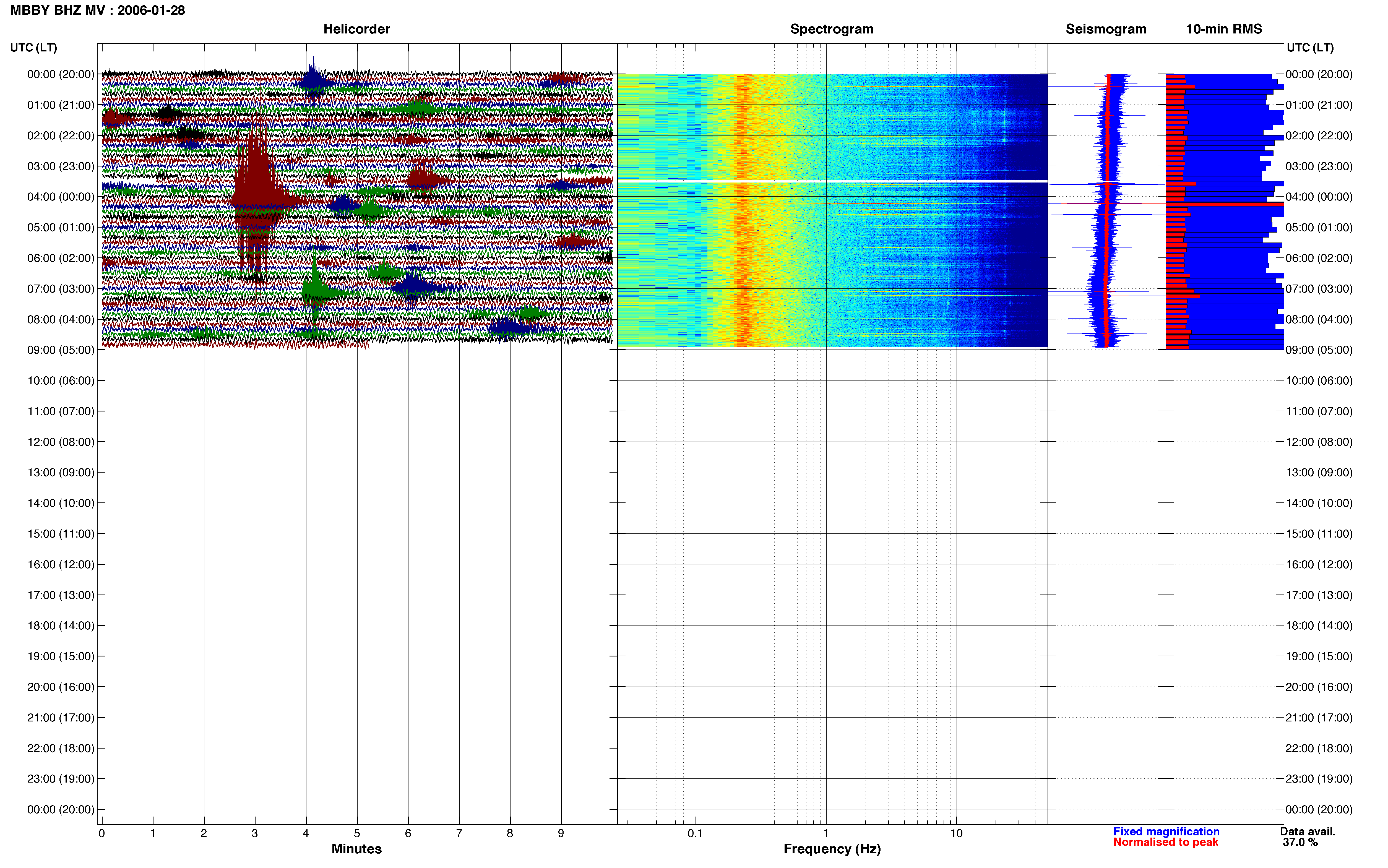
Task: Select the '10-min RMS' panel heading
Action: pos(1224,29)
